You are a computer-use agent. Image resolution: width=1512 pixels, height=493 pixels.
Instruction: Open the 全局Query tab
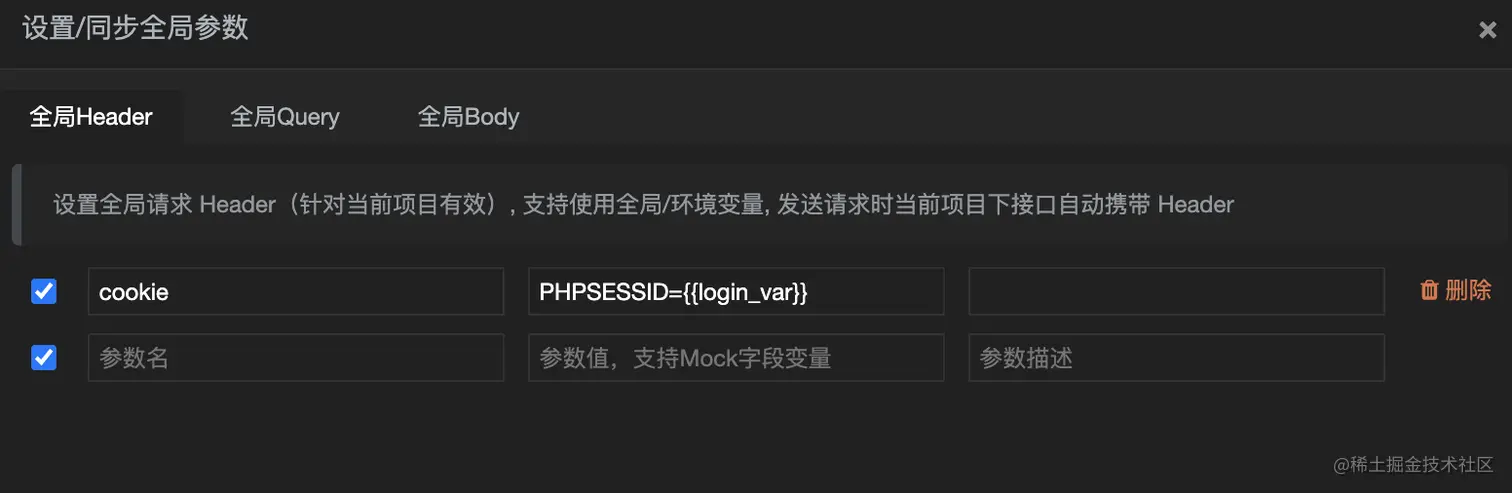pos(285,117)
